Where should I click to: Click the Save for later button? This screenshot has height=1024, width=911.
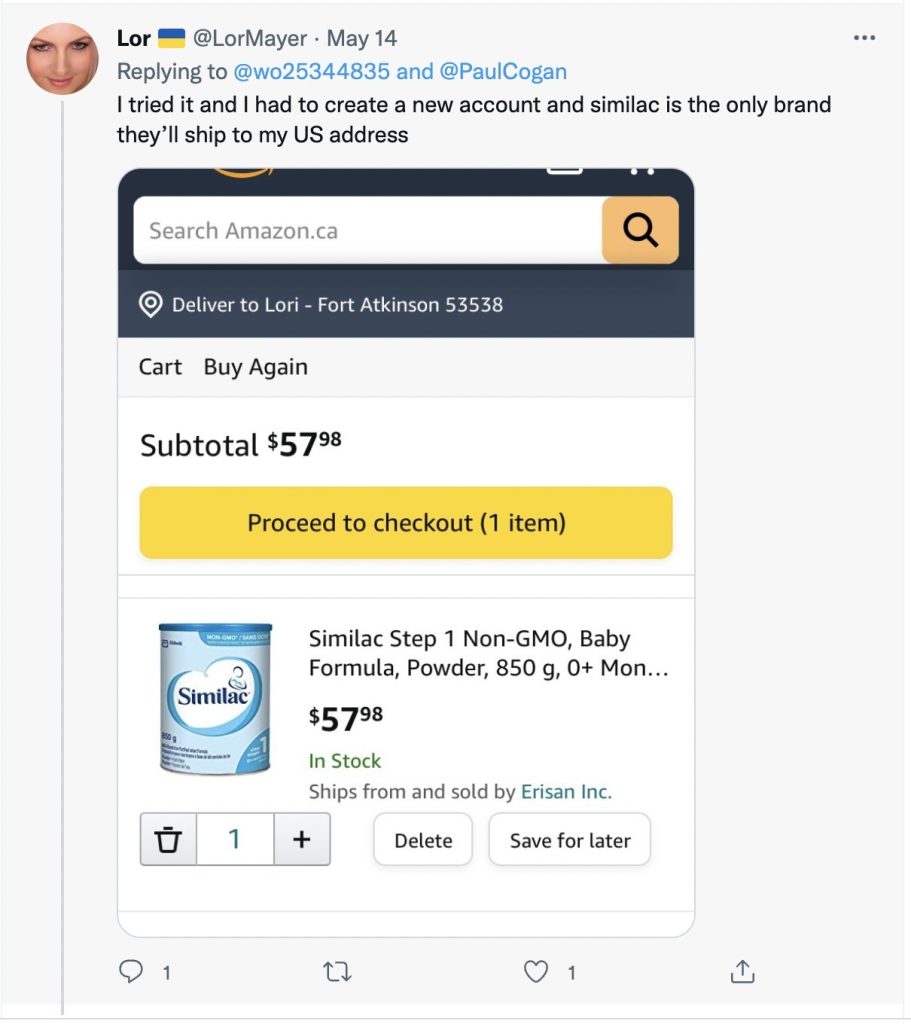(x=570, y=840)
